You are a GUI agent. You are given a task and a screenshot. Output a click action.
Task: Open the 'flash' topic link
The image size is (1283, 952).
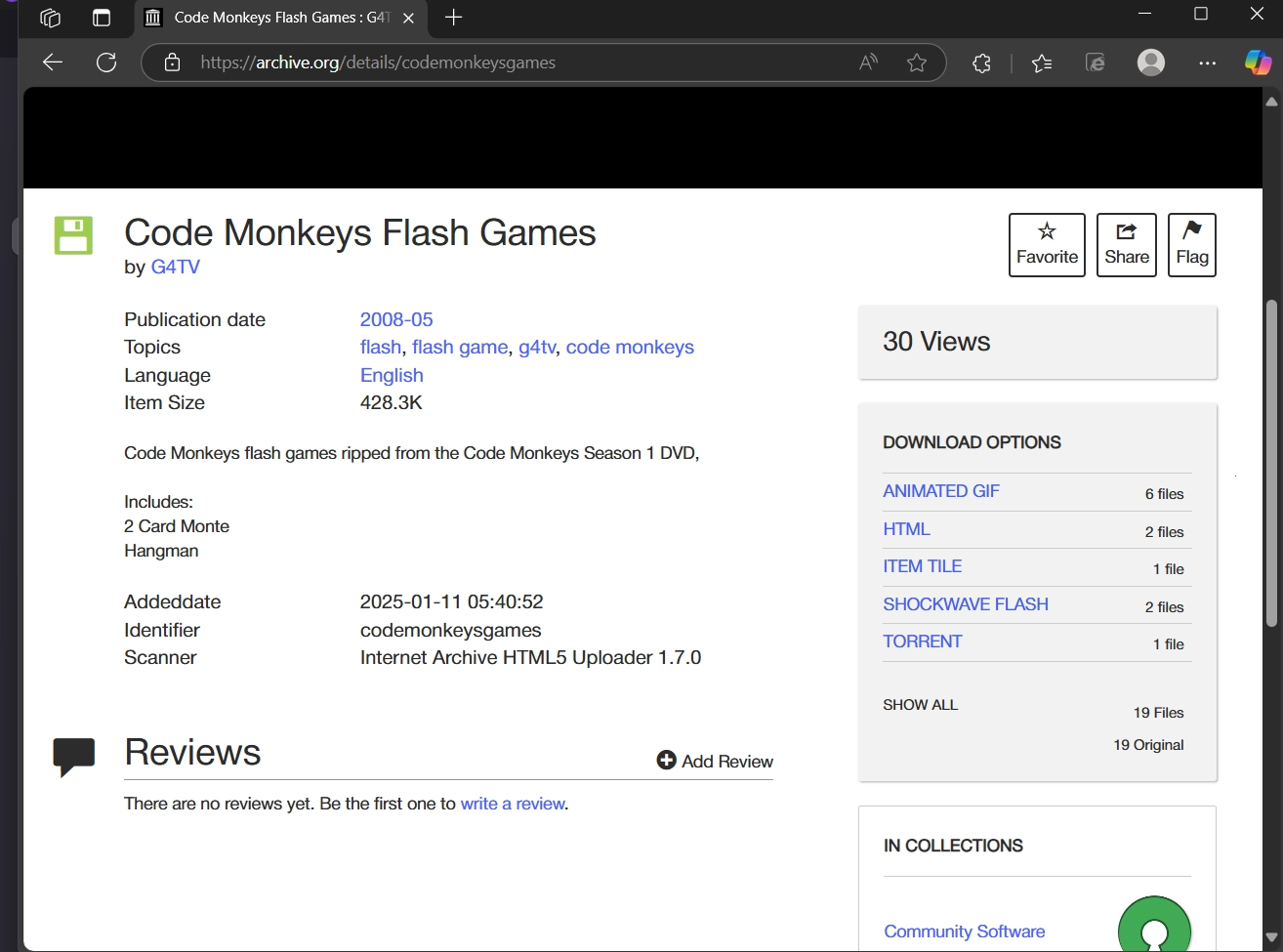click(x=381, y=347)
